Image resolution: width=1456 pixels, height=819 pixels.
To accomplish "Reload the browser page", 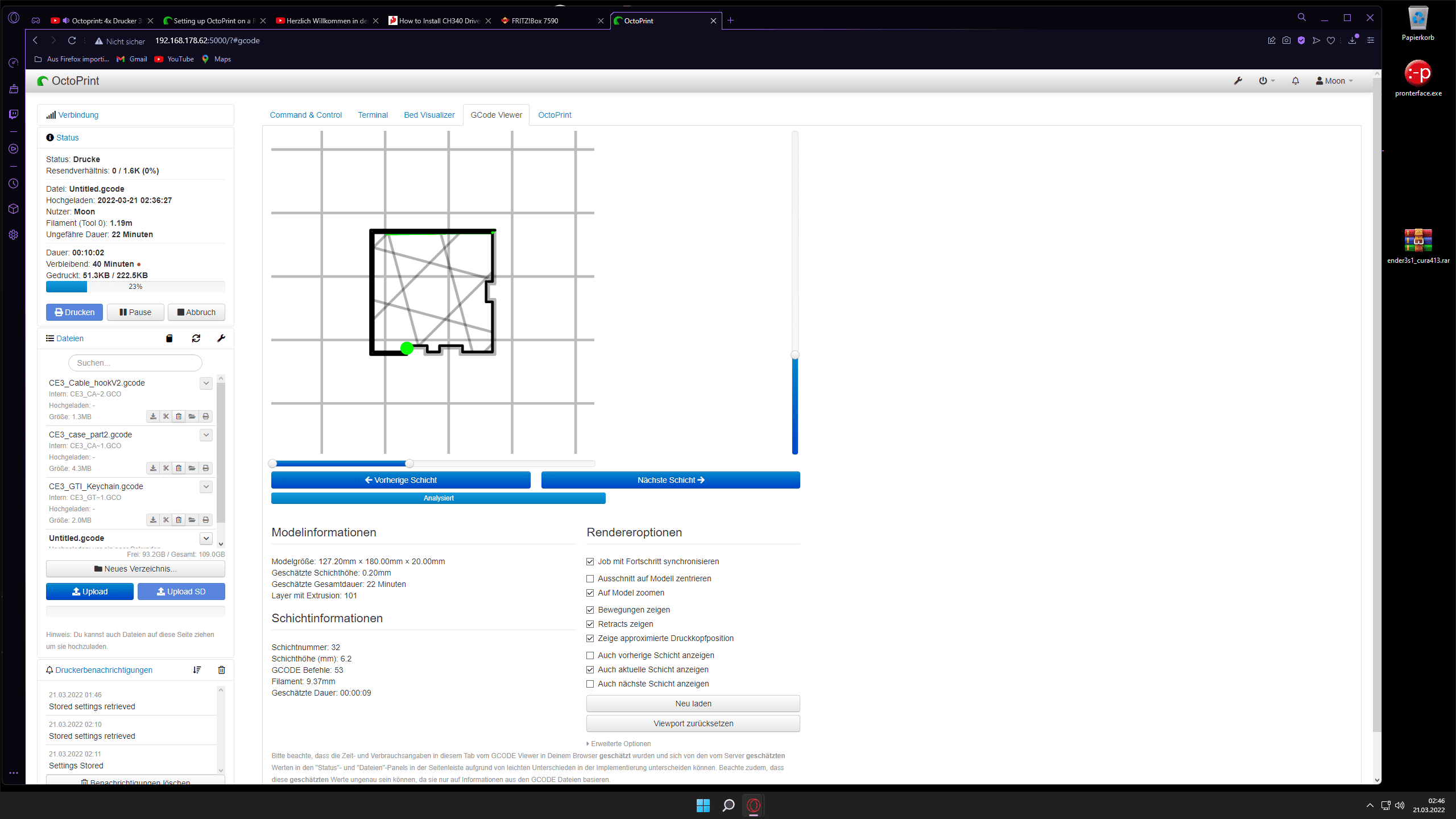I will click(72, 40).
